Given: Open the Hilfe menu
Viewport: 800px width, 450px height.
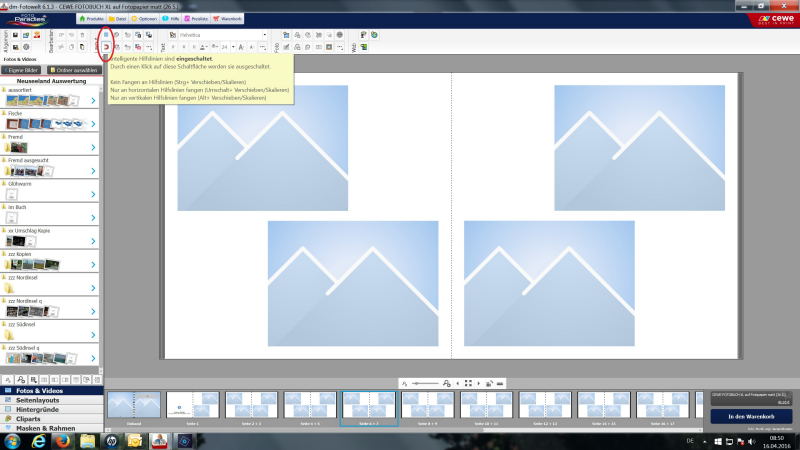Looking at the screenshot, I should [171, 19].
